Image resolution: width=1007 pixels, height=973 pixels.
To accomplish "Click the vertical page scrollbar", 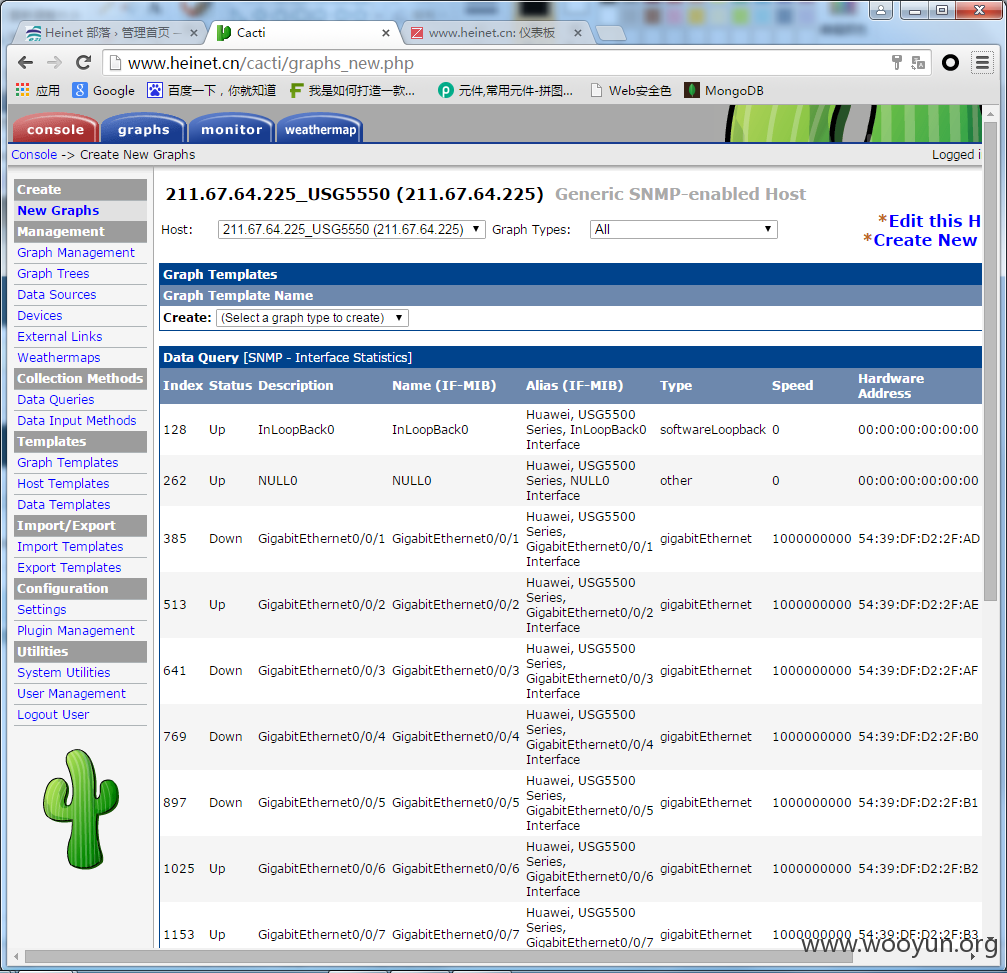I will click(990, 360).
